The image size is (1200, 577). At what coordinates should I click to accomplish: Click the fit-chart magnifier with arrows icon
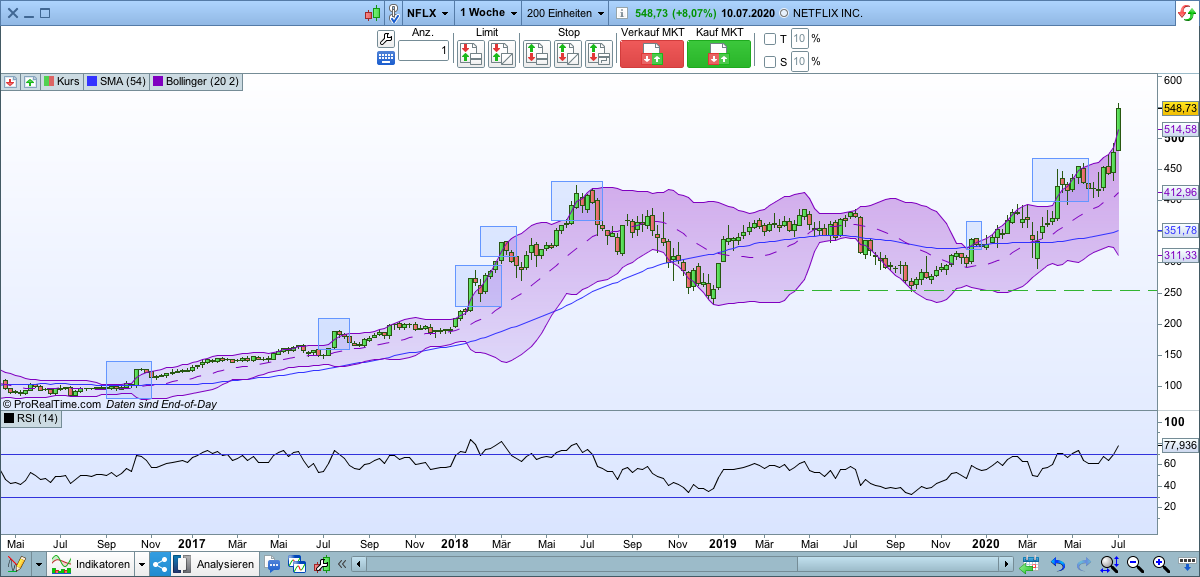coord(1109,563)
